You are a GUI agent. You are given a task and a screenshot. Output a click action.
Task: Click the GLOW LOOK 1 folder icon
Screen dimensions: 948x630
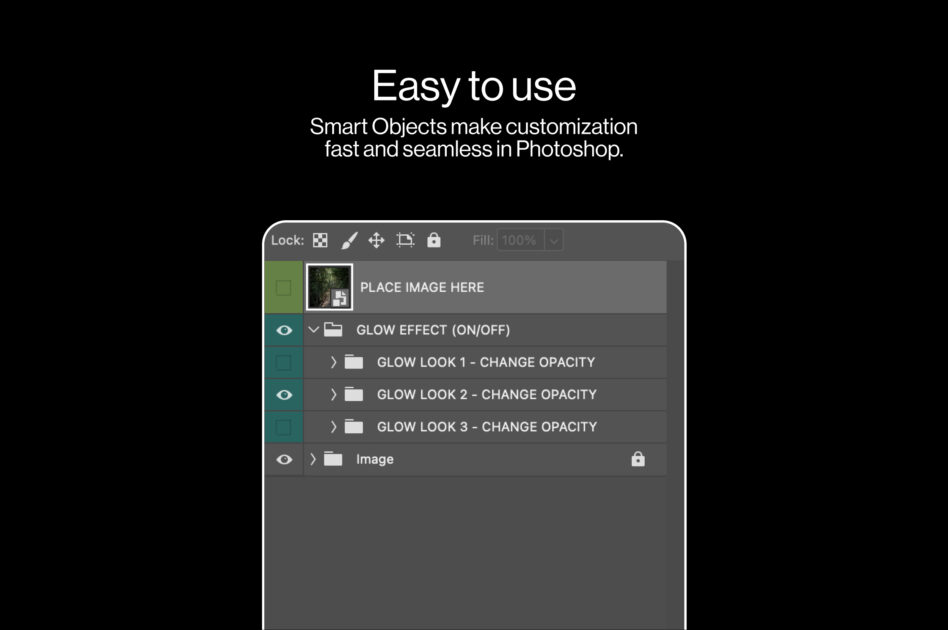pyautogui.click(x=354, y=362)
